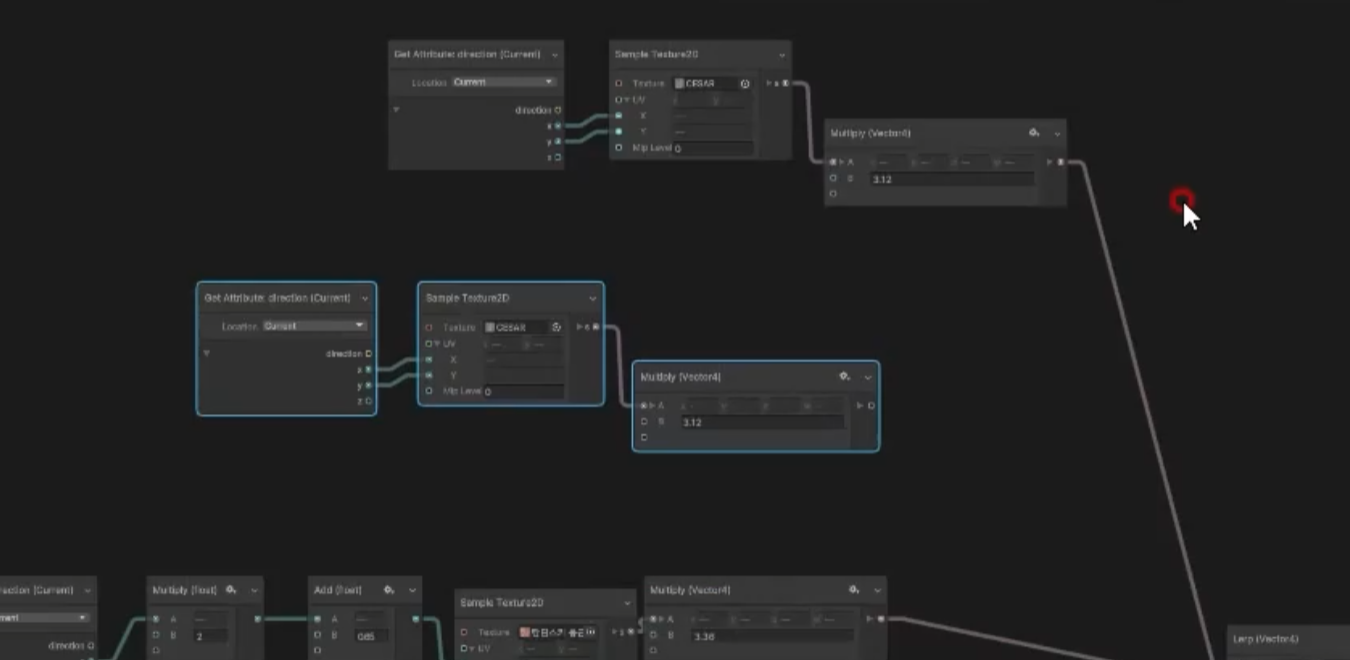Click x output port on blue-outlined Get Attribute
This screenshot has height=660, width=1350.
(368, 369)
